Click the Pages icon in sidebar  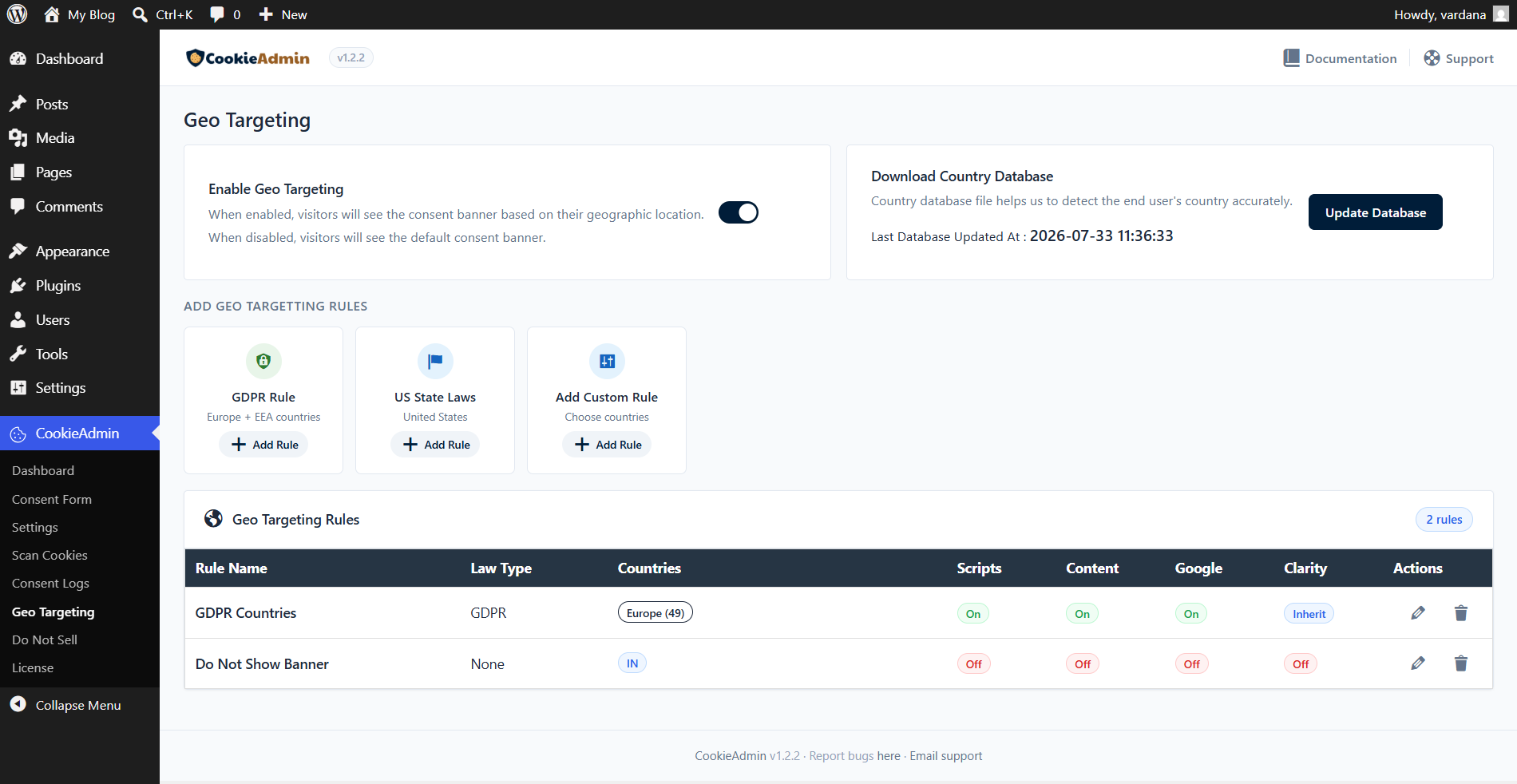click(18, 172)
